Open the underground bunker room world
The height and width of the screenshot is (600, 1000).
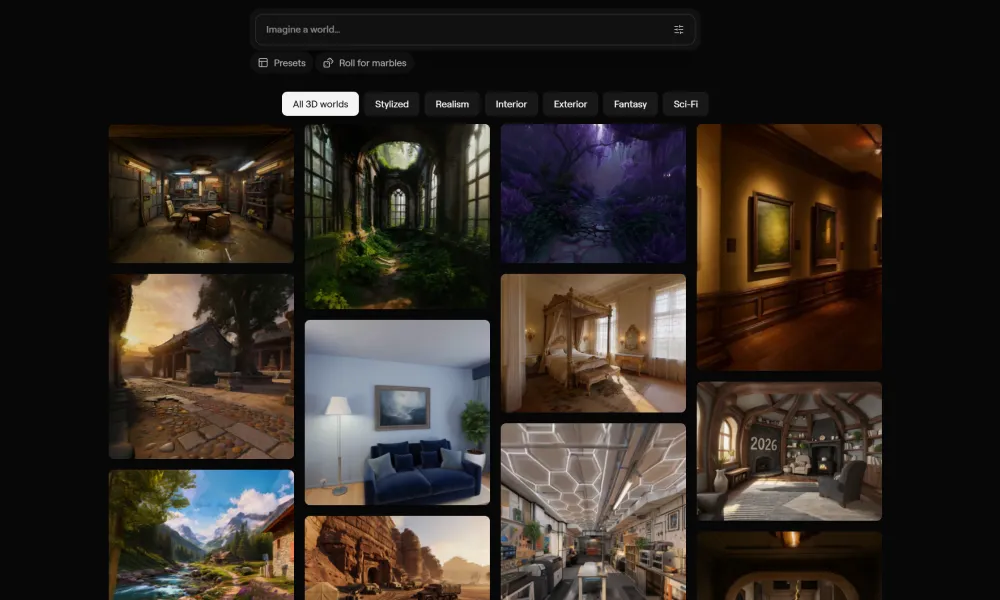pyautogui.click(x=201, y=194)
